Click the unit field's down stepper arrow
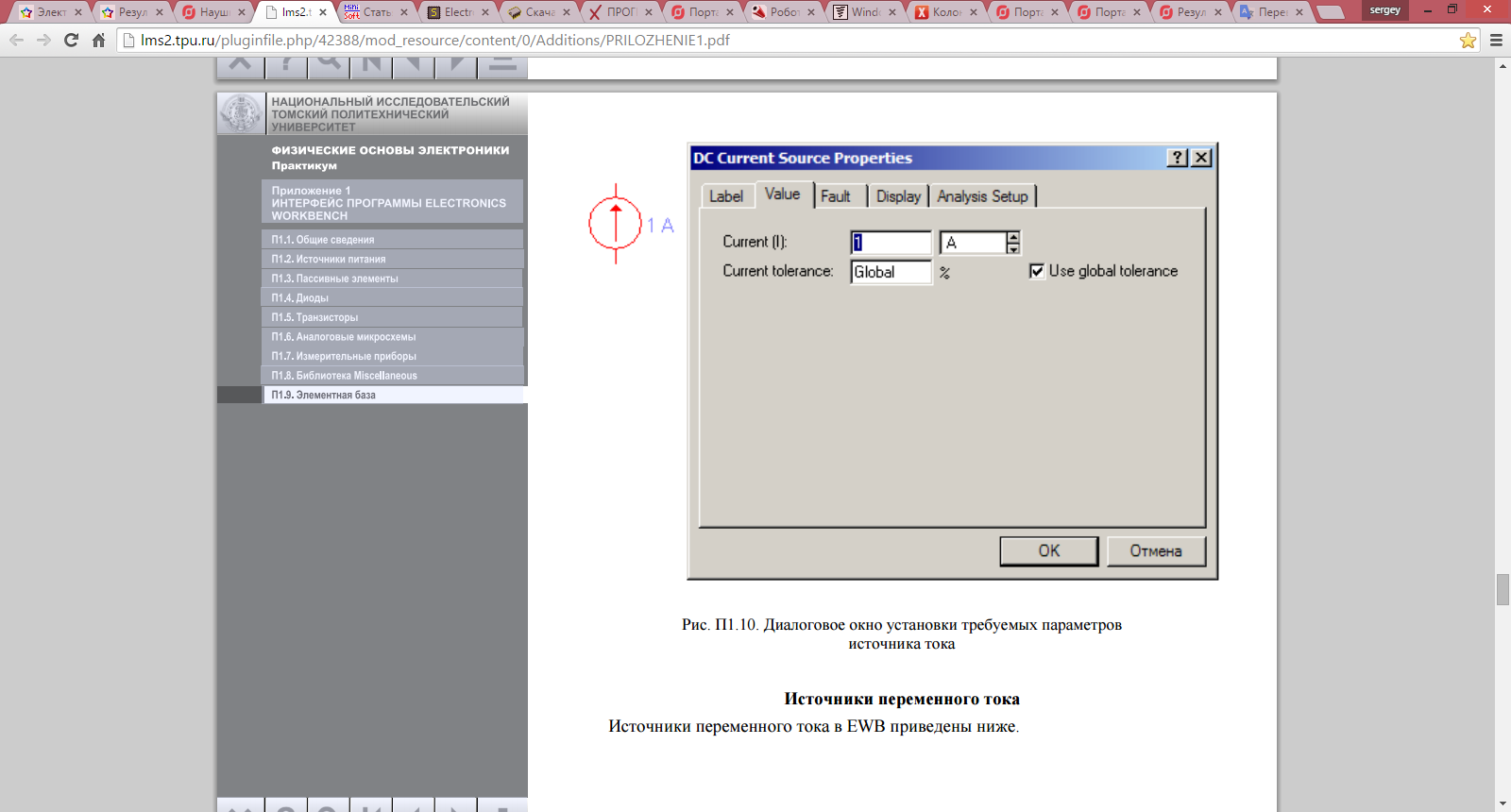 [1013, 248]
